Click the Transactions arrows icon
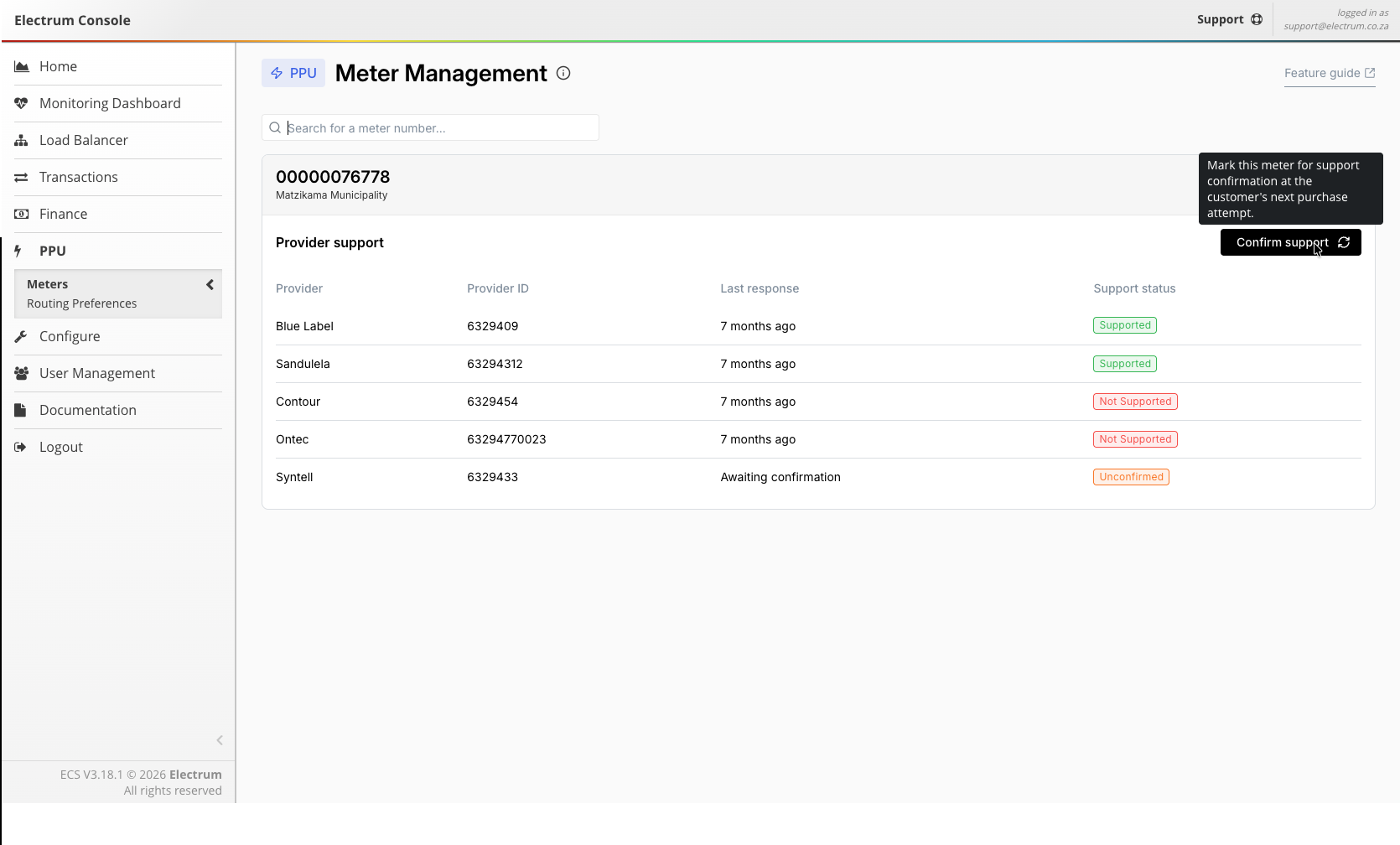The height and width of the screenshot is (845, 1400). click(x=22, y=177)
